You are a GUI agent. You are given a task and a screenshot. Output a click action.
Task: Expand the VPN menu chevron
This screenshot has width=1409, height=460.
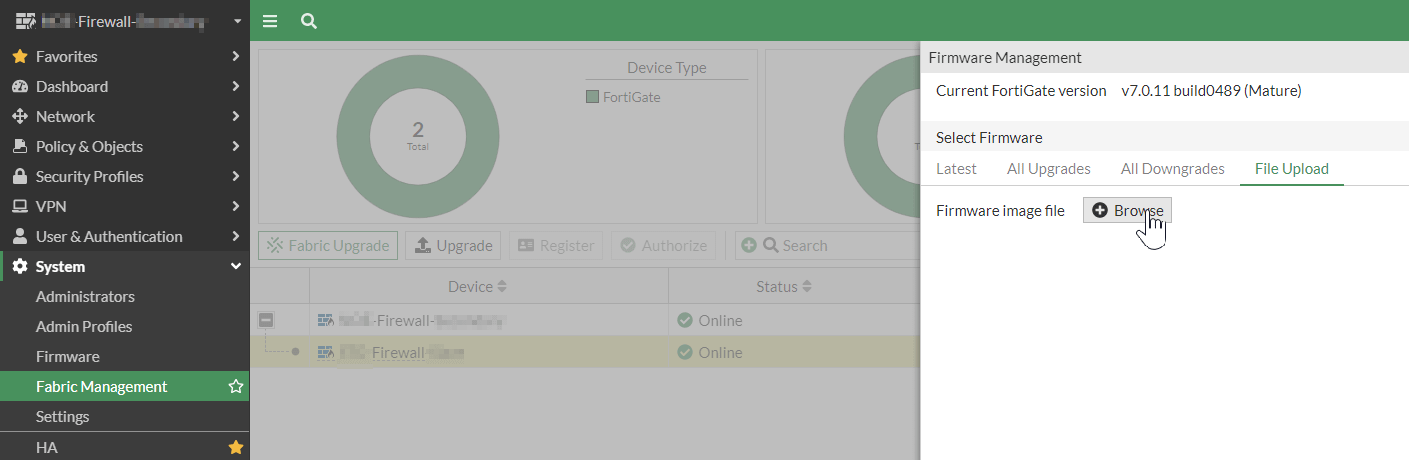(235, 206)
